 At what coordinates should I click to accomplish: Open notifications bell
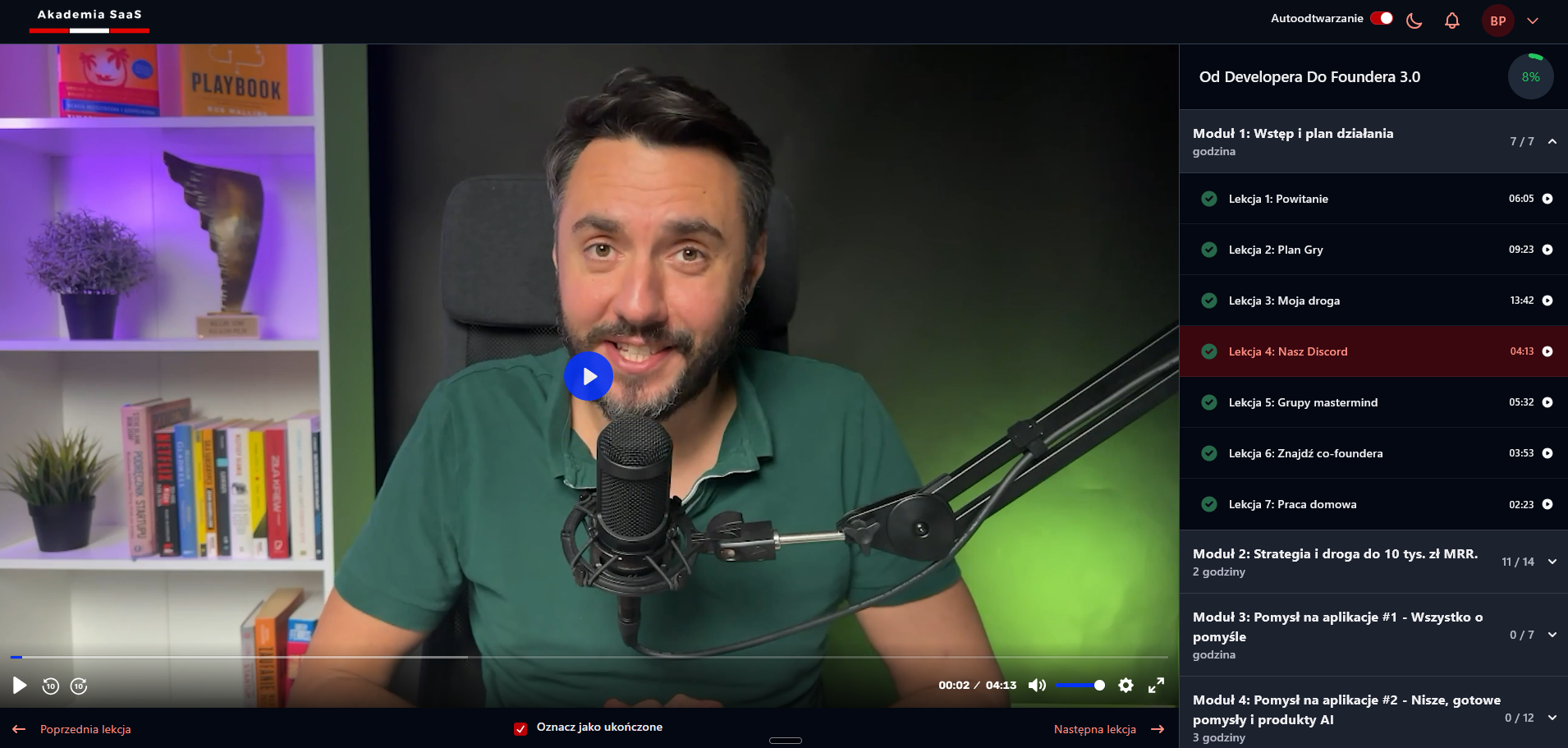(1452, 21)
